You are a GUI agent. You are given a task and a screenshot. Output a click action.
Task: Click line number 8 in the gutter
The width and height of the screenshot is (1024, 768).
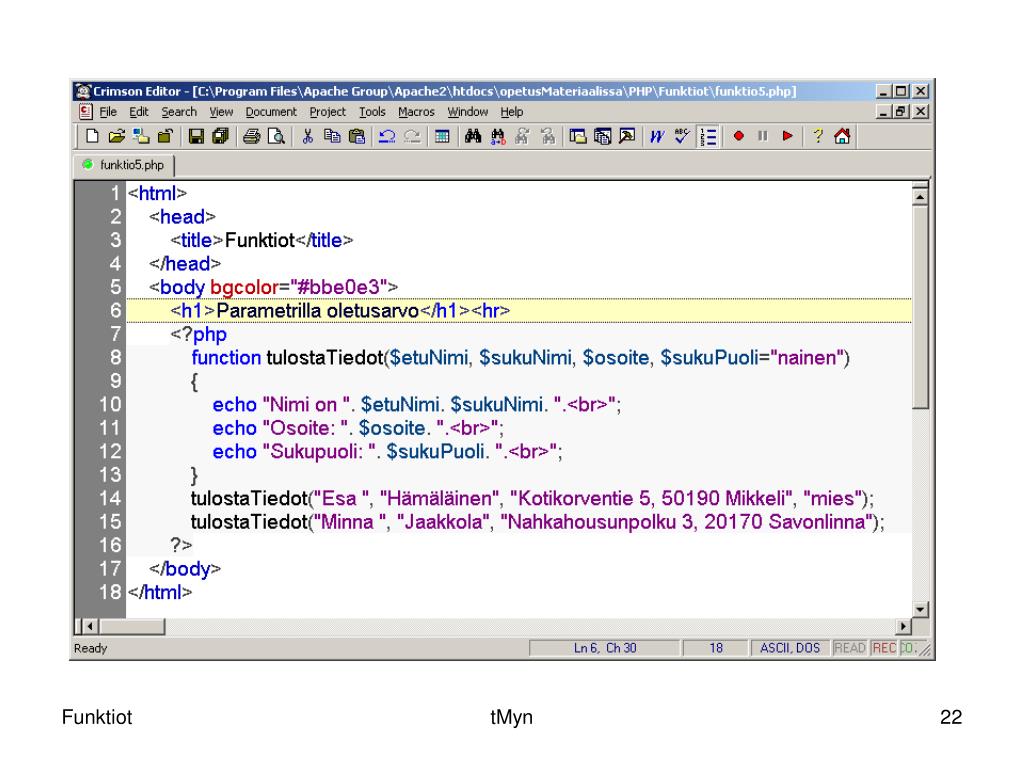pos(116,358)
